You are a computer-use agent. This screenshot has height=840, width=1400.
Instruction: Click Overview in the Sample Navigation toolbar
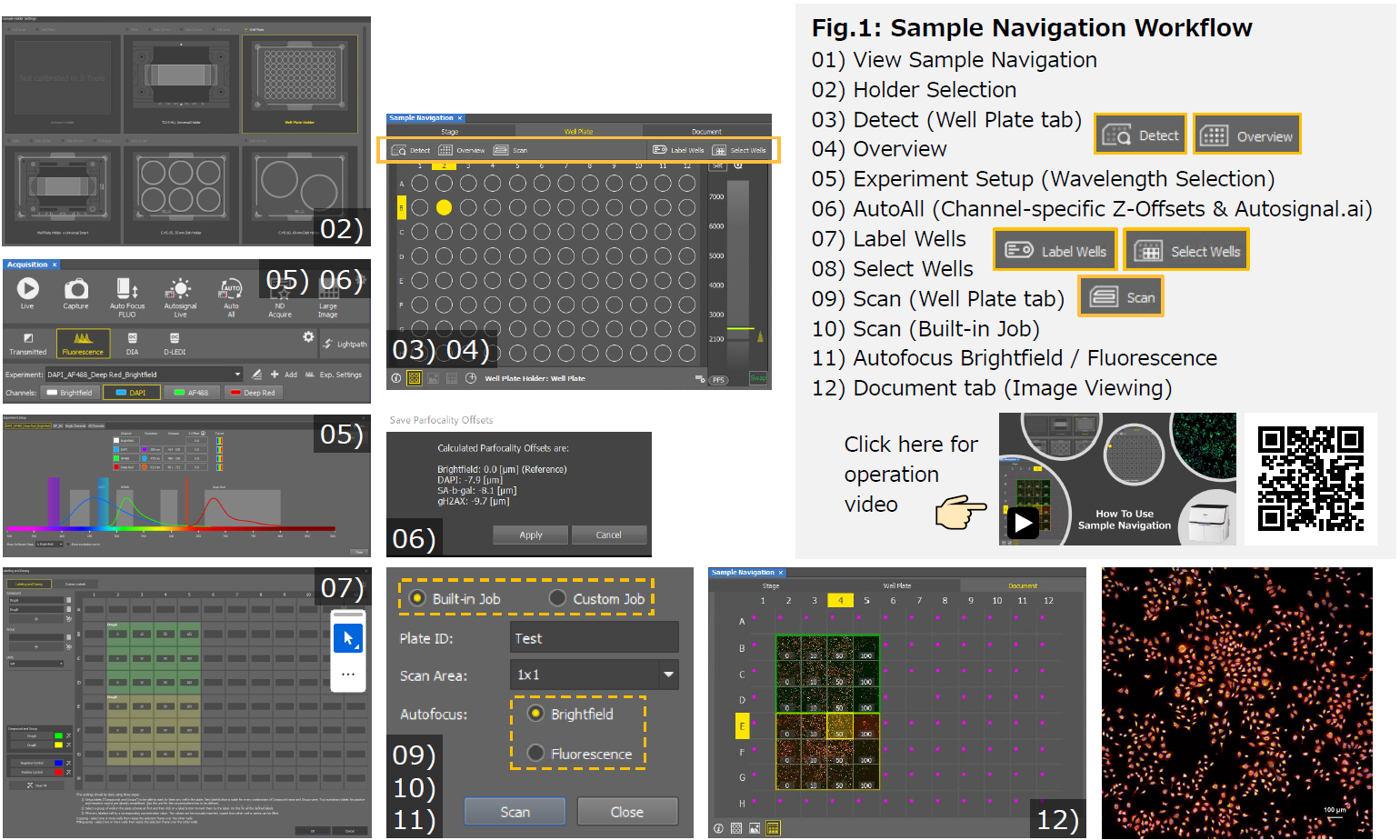coord(462,150)
